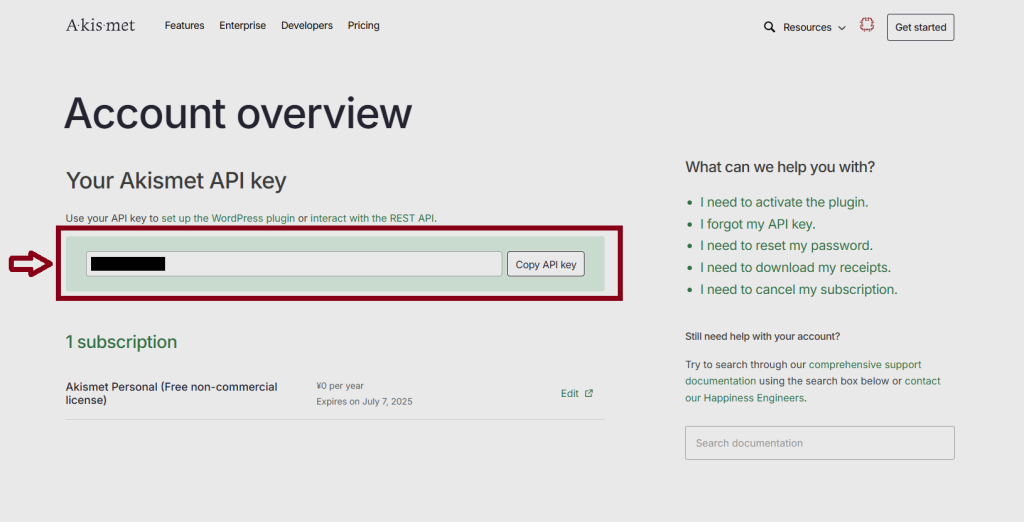Click the Search documentation field
Screen dimensions: 1024x522
(x=819, y=443)
